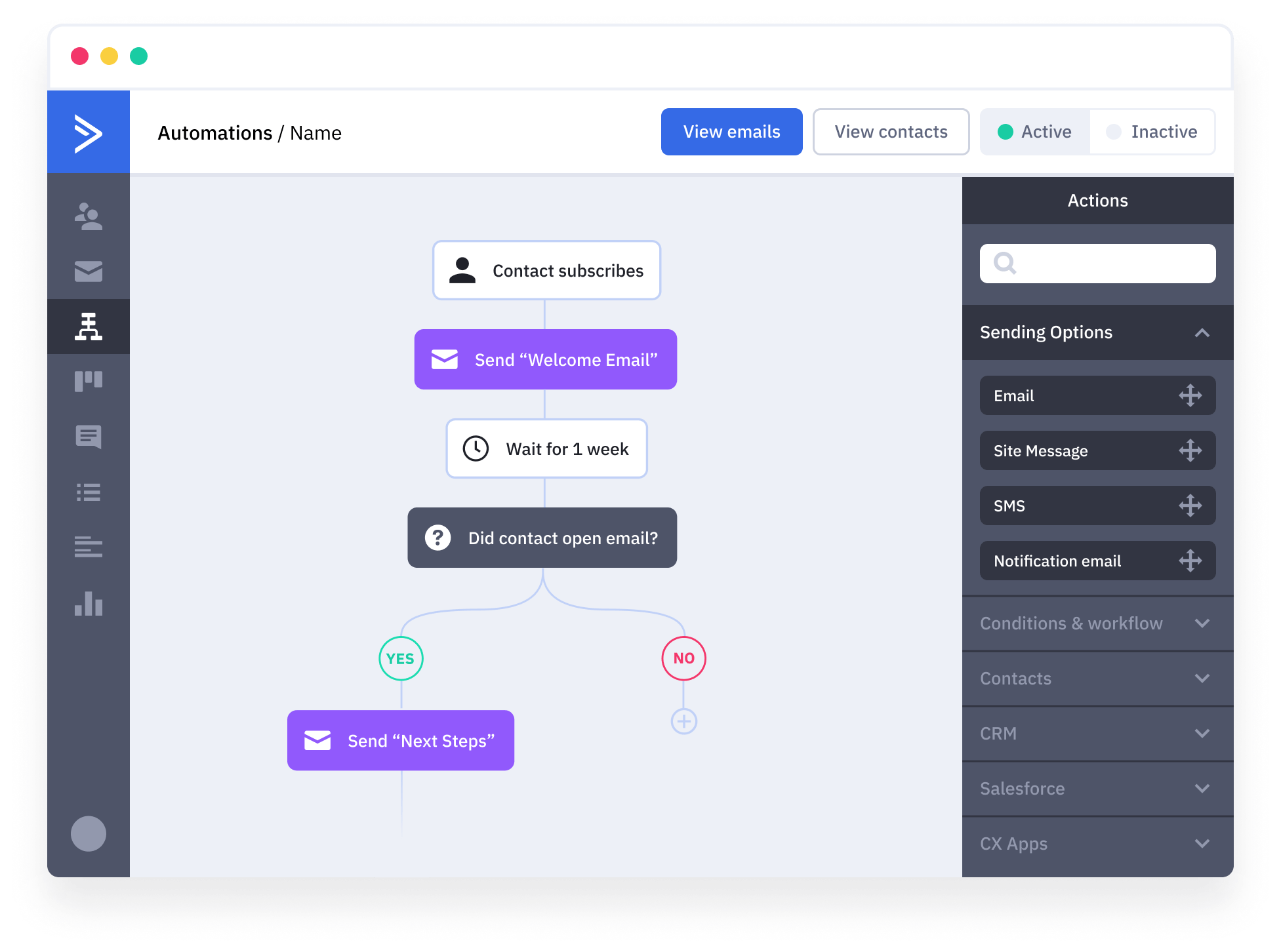Add a step under the NO branch

pyautogui.click(x=684, y=721)
